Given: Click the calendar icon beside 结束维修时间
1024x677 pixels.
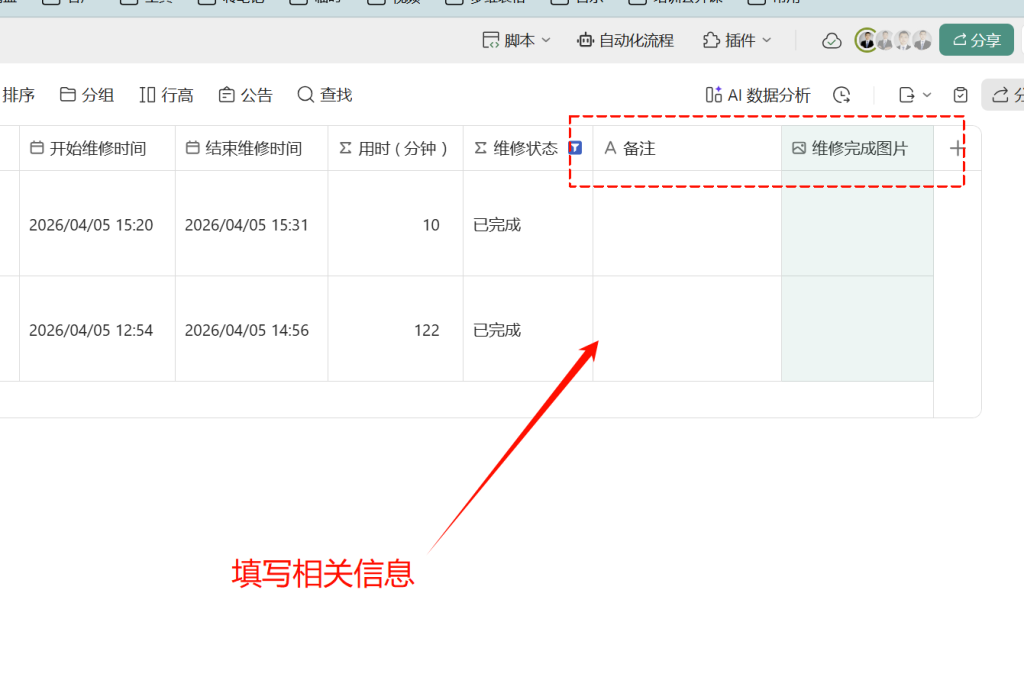Looking at the screenshot, I should pos(192,148).
